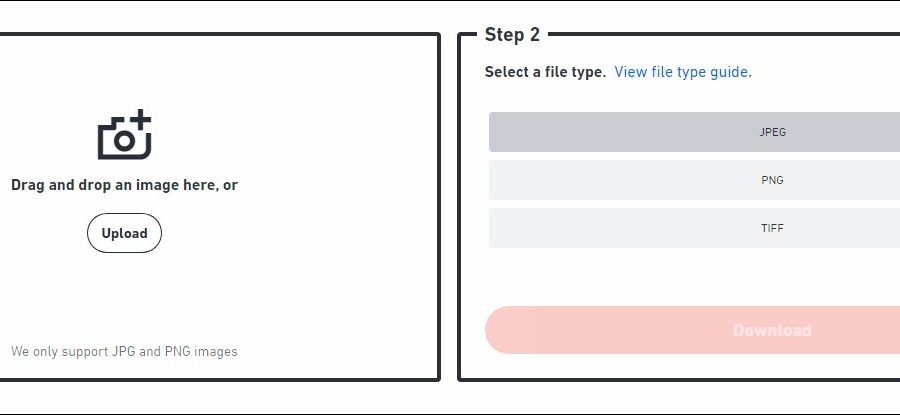Viewport: 900px width, 415px height.
Task: Open the View file type guide link
Action: click(x=682, y=72)
